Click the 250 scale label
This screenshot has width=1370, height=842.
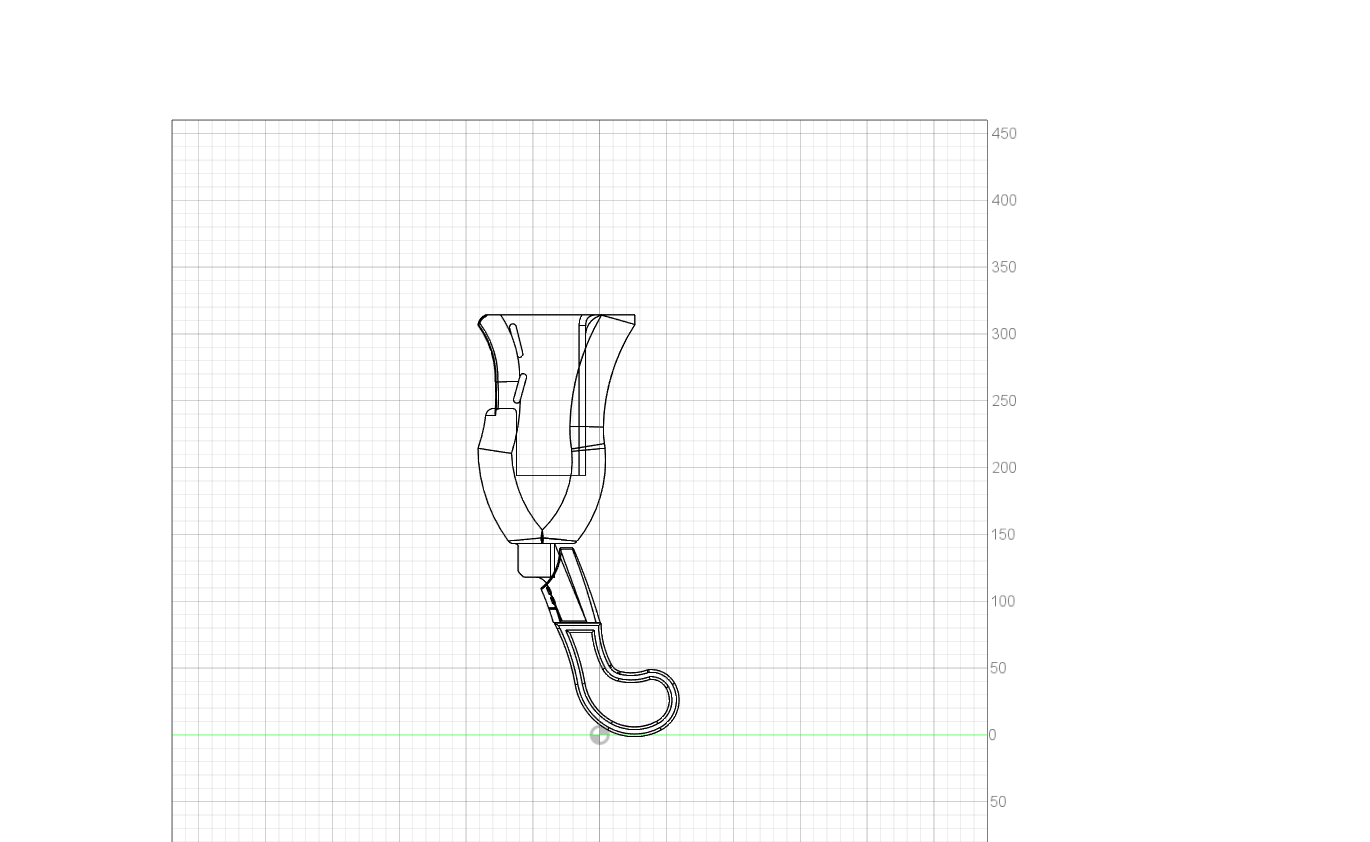pos(1004,401)
